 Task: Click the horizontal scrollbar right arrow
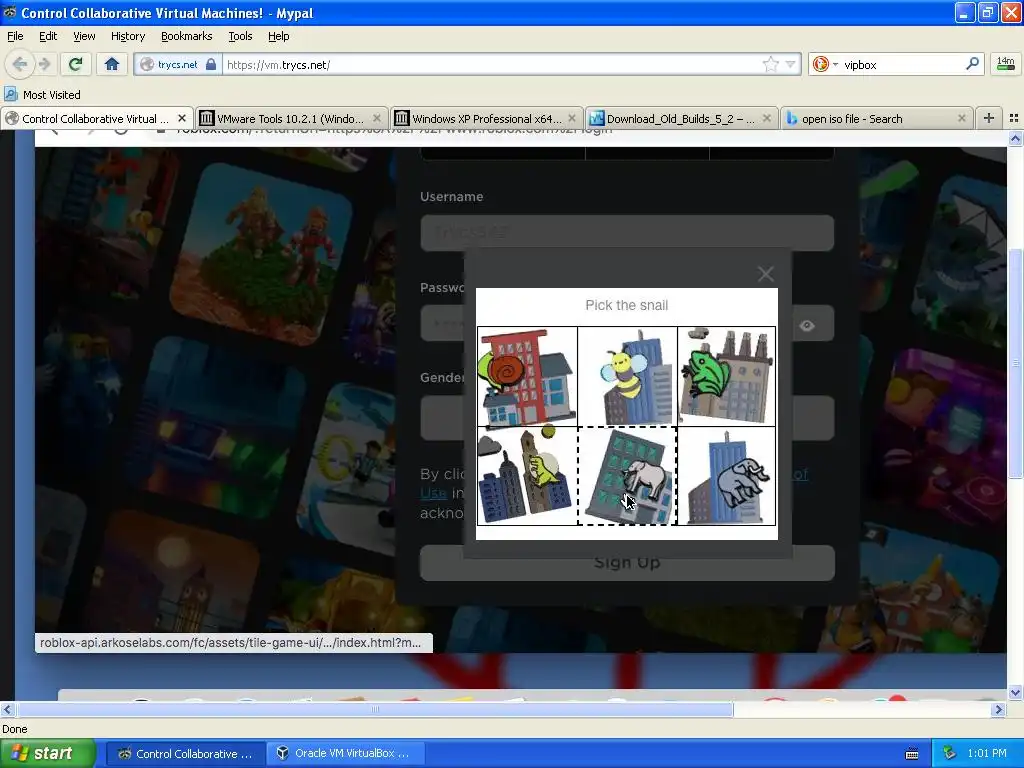(x=999, y=709)
